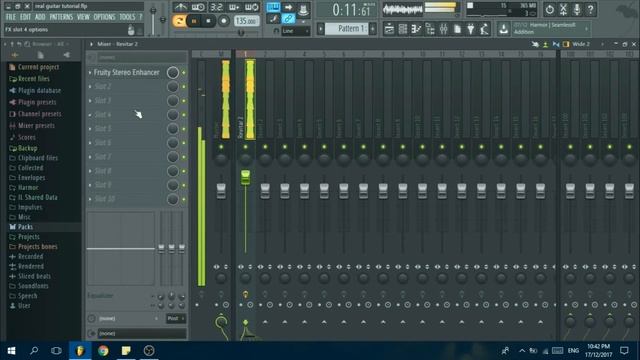
Task: Toggle loop recording icon
Action: tap(252, 7)
